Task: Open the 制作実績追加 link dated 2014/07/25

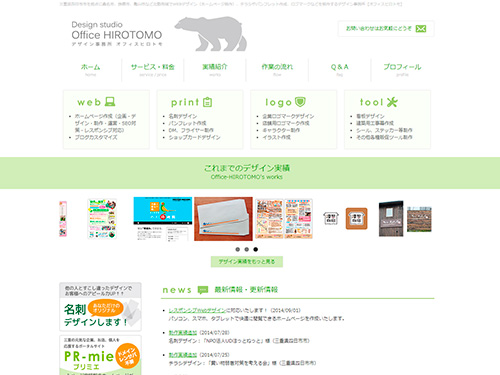Action: pos(183,355)
